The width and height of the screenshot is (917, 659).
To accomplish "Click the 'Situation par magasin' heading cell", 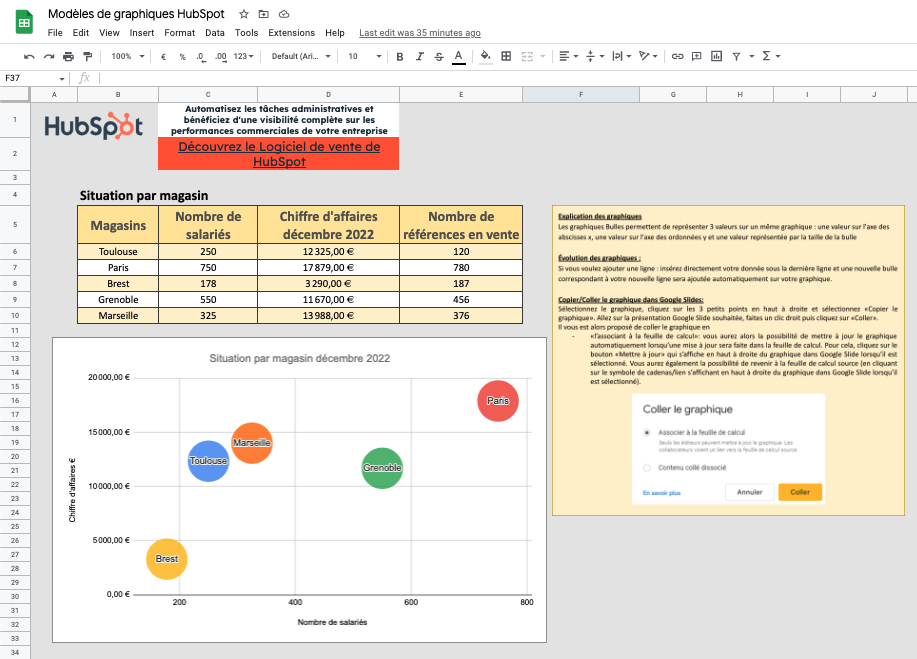I will [144, 195].
